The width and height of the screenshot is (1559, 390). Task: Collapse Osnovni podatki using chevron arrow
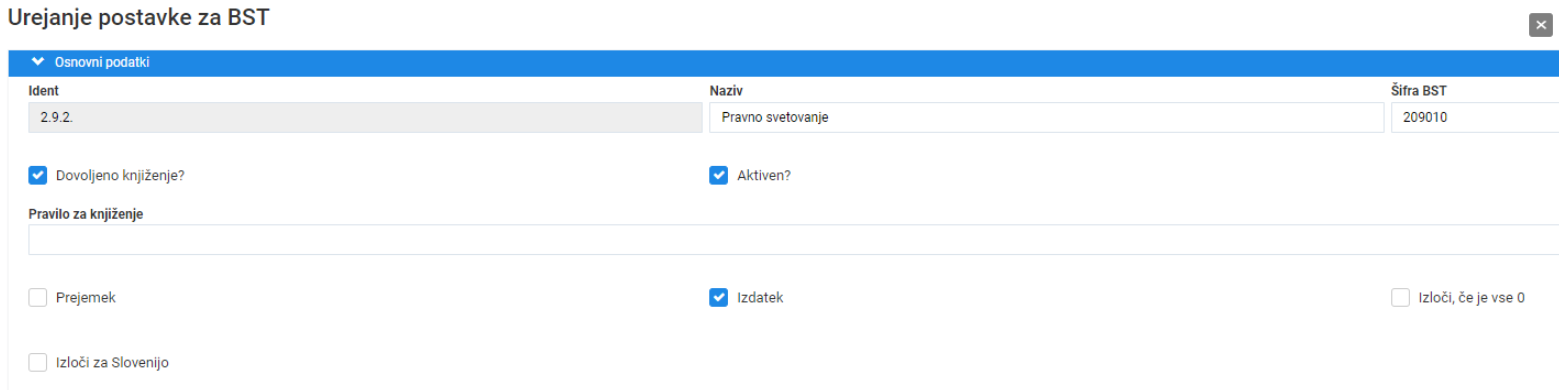38,62
